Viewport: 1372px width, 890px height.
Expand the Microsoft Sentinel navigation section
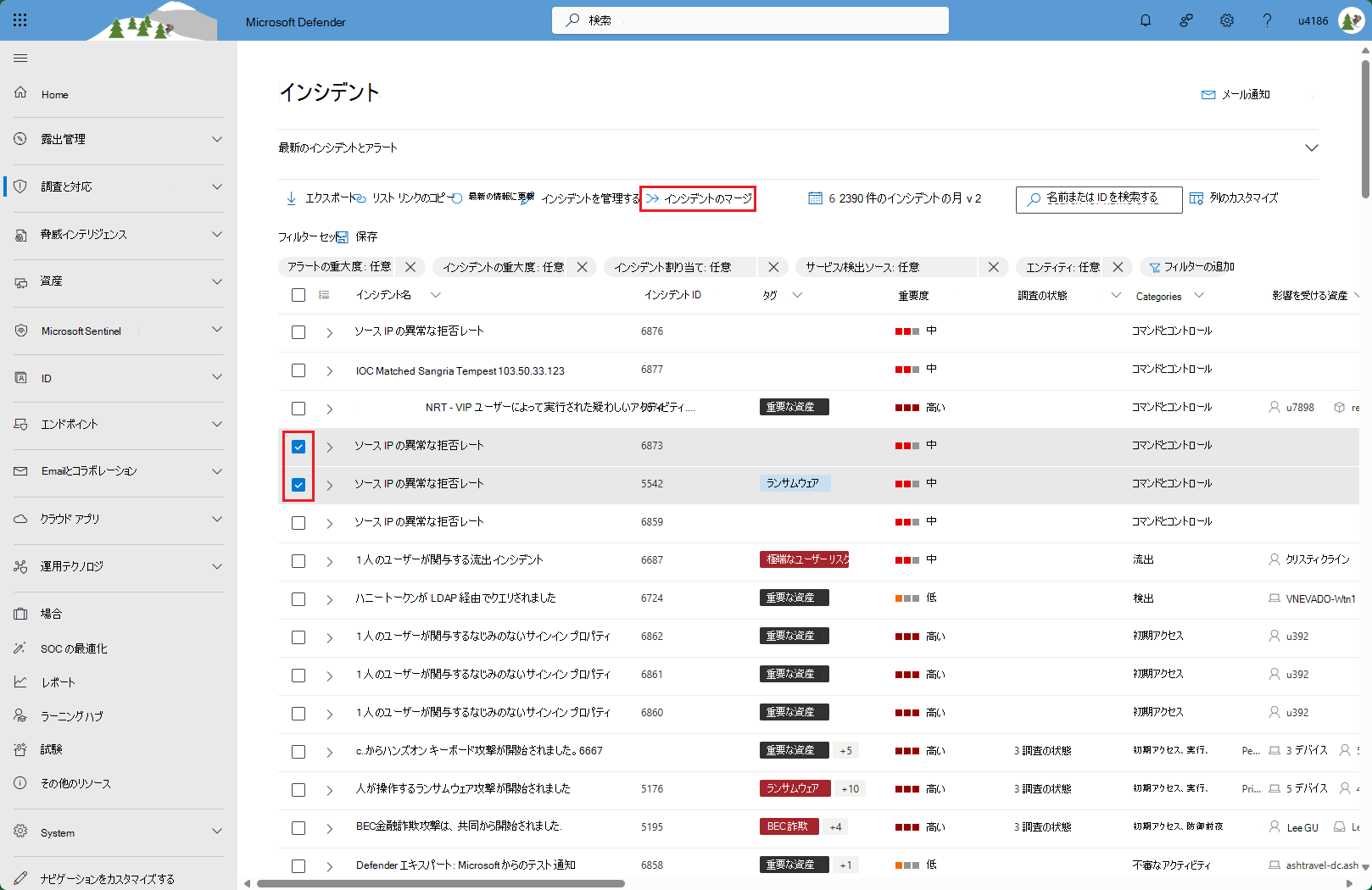click(217, 329)
